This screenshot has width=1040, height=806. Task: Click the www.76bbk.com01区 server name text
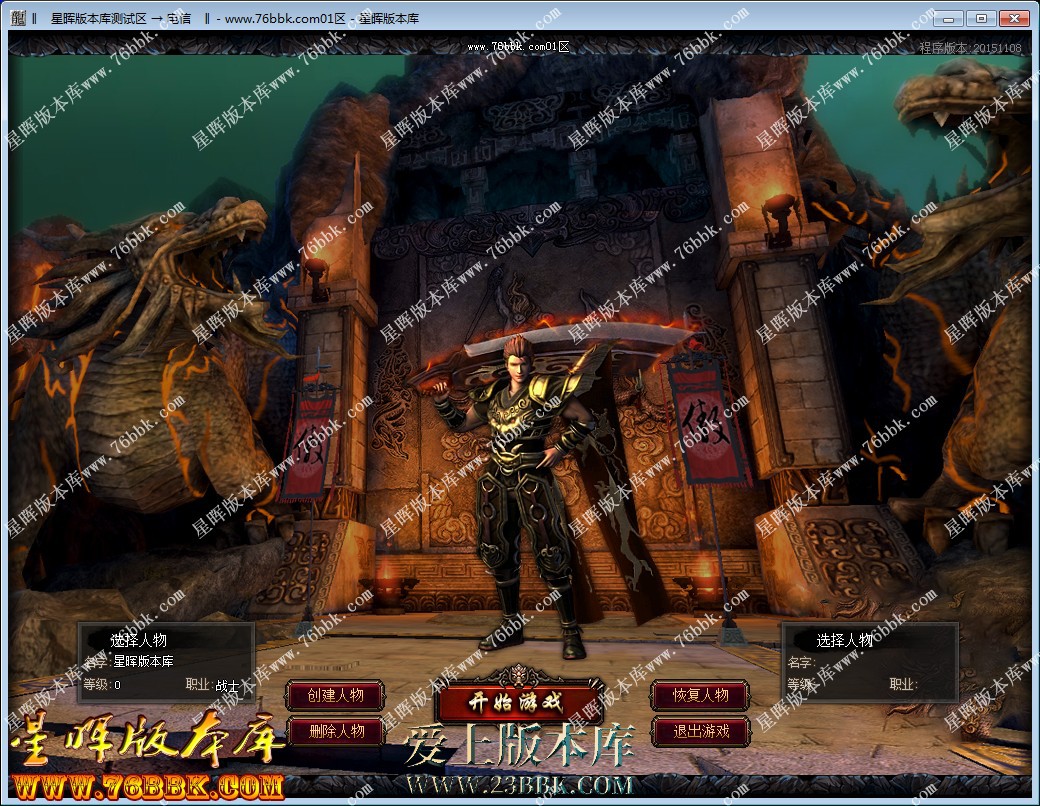(518, 46)
